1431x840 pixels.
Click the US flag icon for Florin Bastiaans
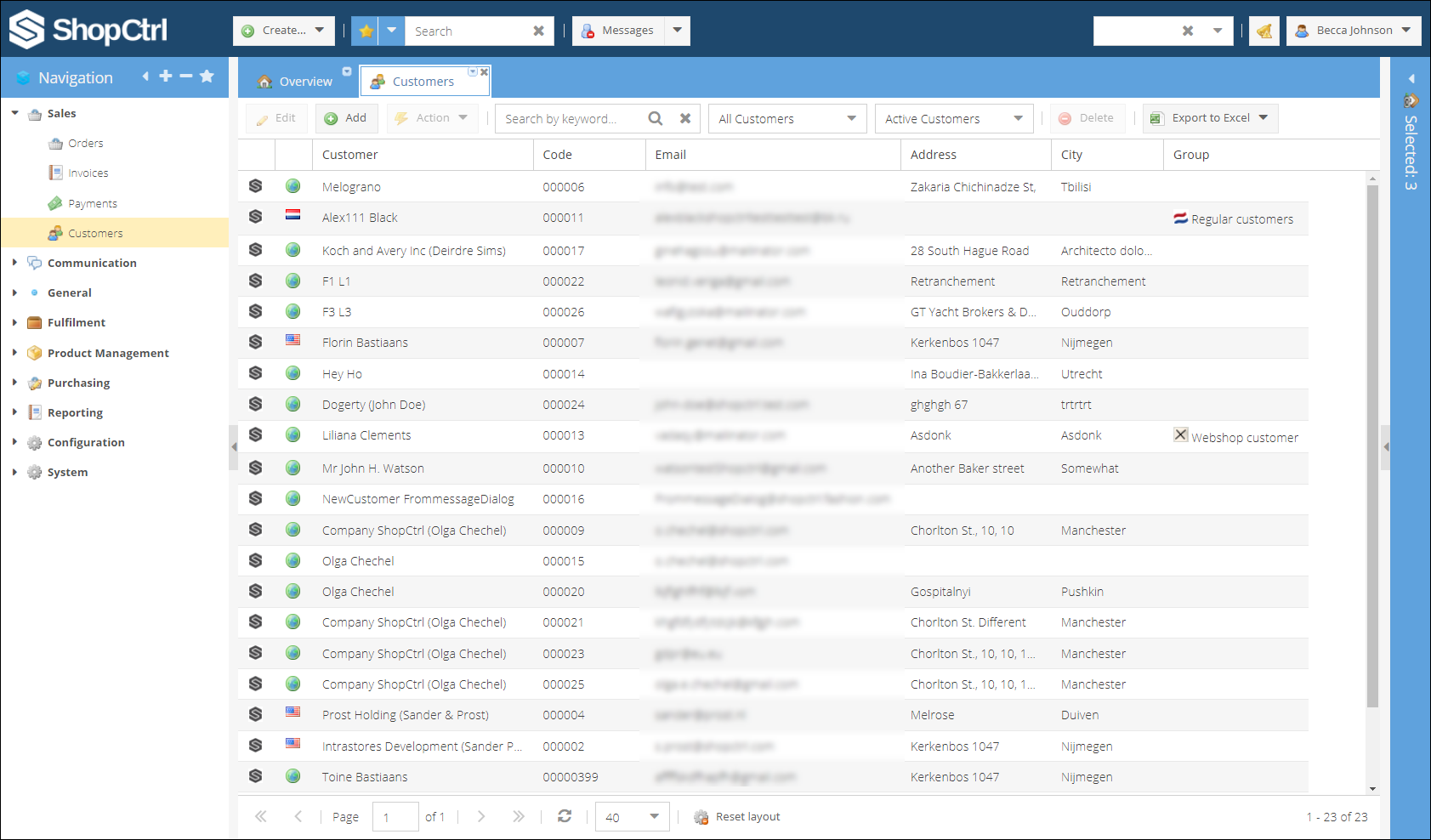pyautogui.click(x=293, y=340)
